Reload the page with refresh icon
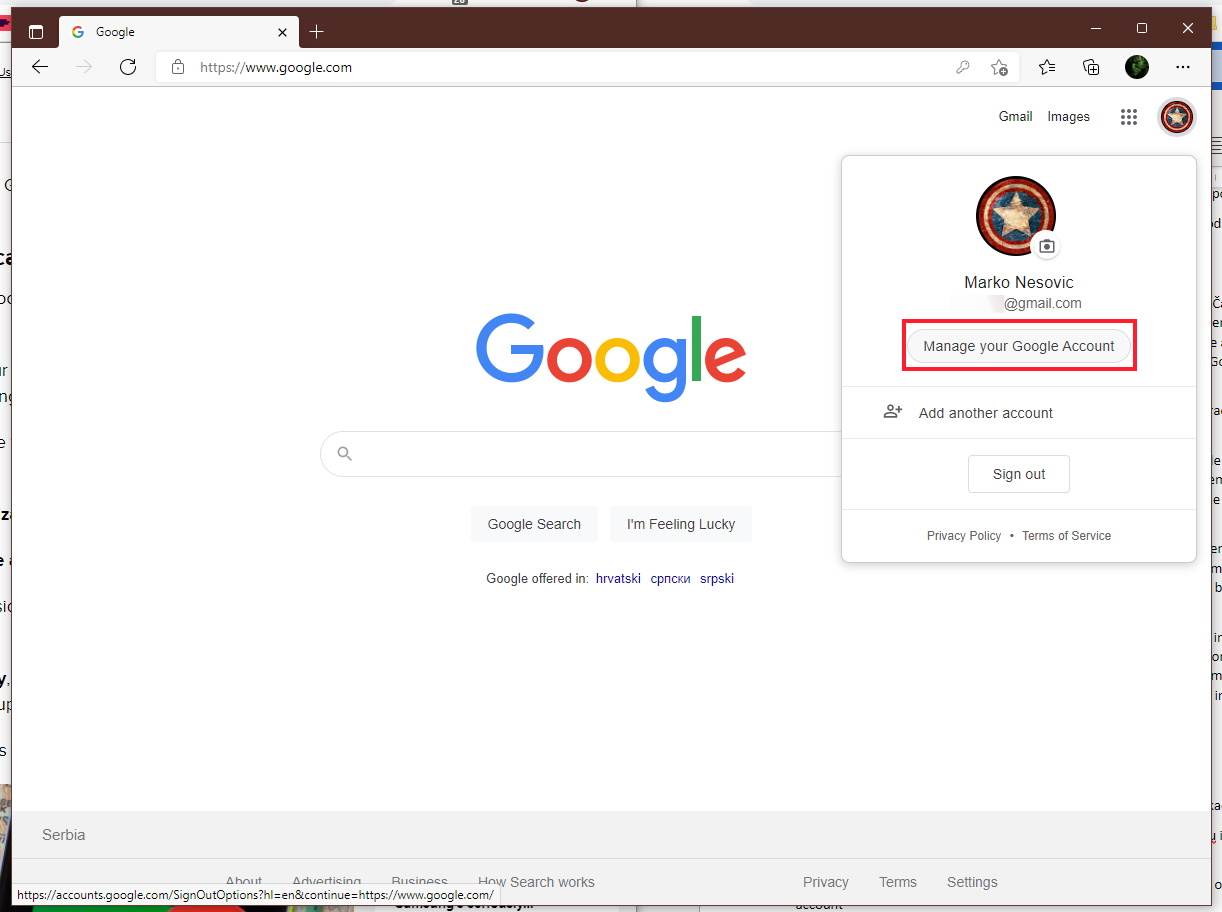The width and height of the screenshot is (1222, 912). tap(128, 67)
